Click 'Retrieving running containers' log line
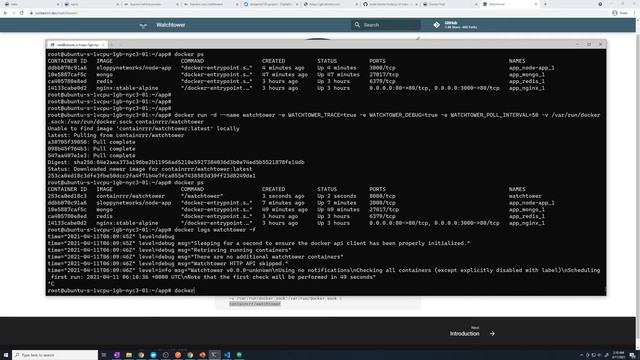This screenshot has height=360, width=640. (169, 250)
